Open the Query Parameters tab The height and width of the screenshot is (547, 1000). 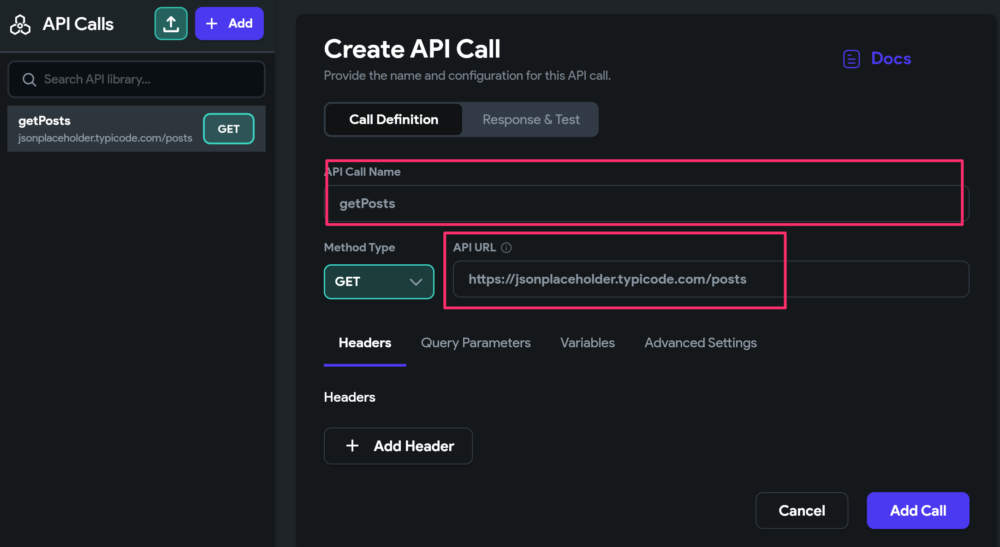point(476,343)
